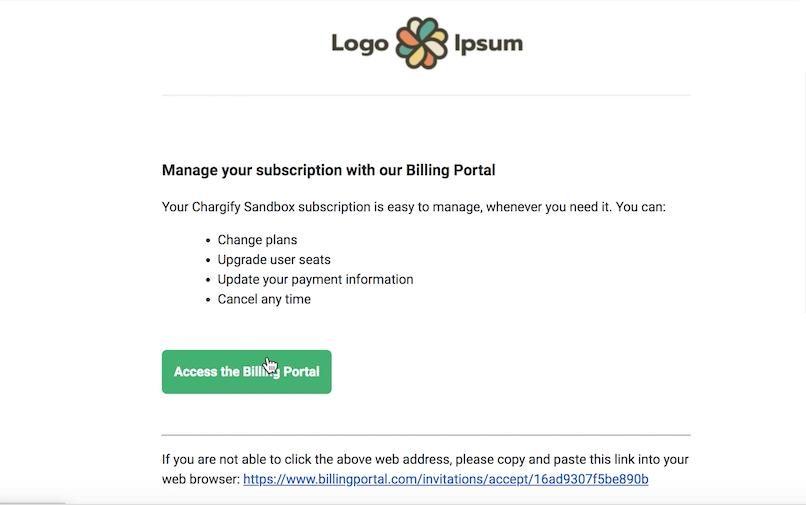Click the bullet before "Upgrade user seats"

click(208, 260)
